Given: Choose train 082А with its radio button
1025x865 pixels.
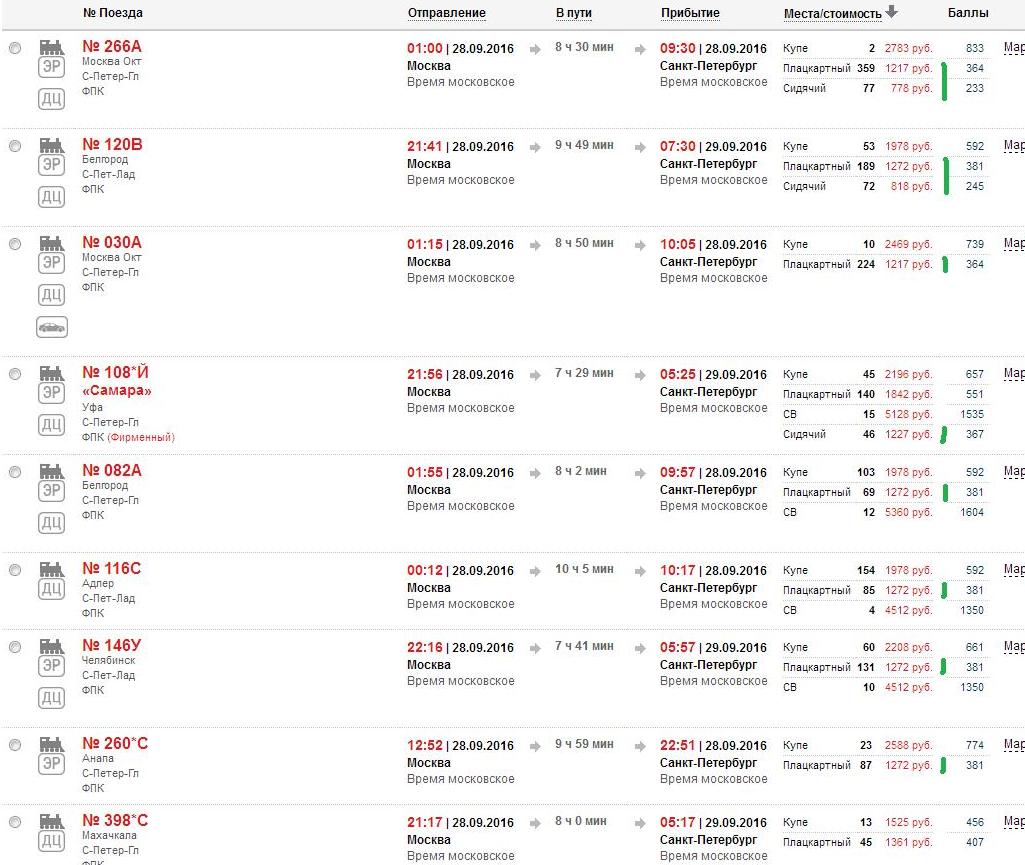Looking at the screenshot, I should [x=15, y=472].
